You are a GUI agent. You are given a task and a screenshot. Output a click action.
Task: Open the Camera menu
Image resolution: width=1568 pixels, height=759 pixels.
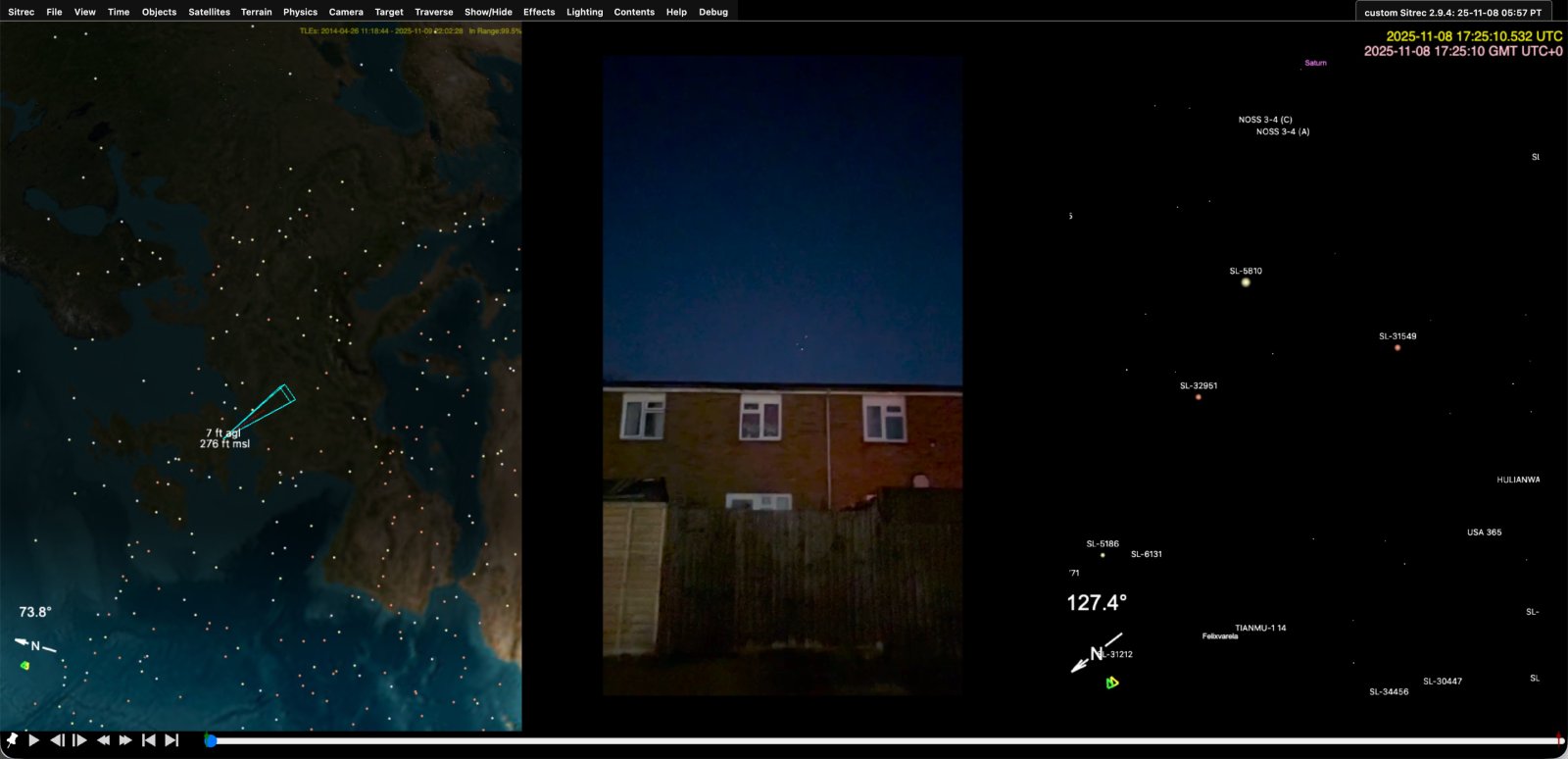[x=346, y=12]
